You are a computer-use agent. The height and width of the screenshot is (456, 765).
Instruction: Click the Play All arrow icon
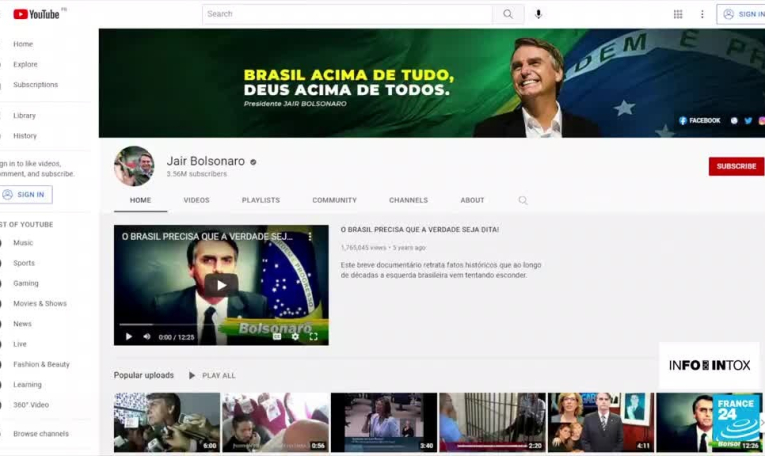pyautogui.click(x=192, y=376)
